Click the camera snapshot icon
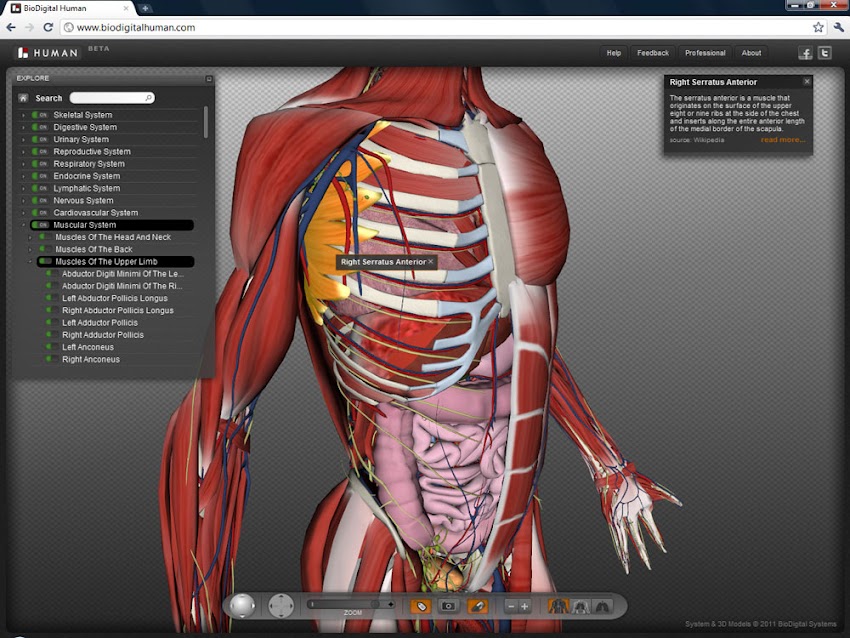This screenshot has height=638, width=850. tap(449, 606)
